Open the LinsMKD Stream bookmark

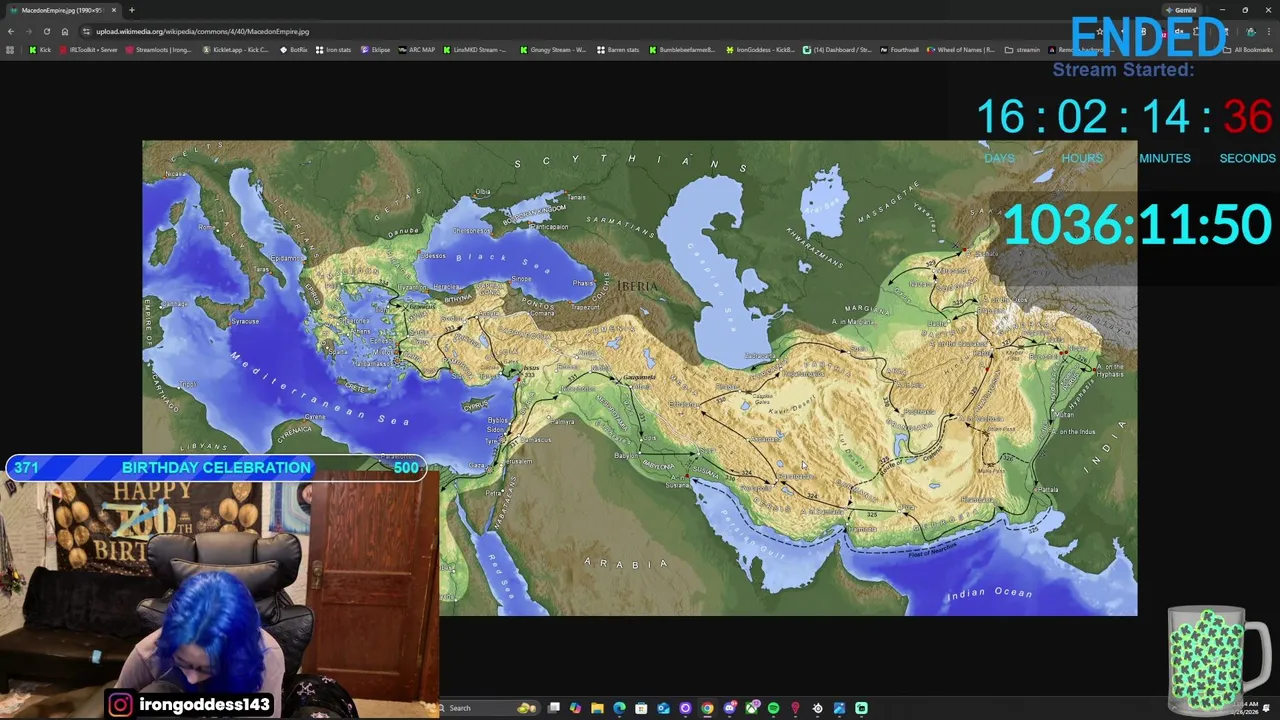(475, 50)
